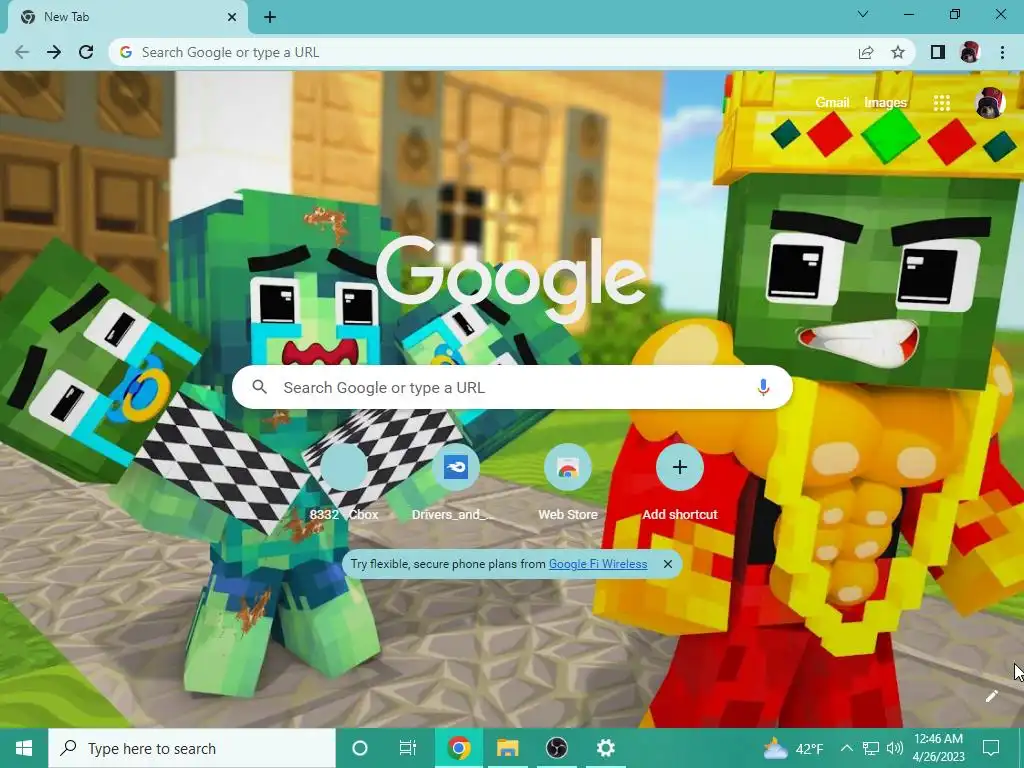Viewport: 1024px width, 768px height.
Task: Open the Images link
Action: click(885, 103)
